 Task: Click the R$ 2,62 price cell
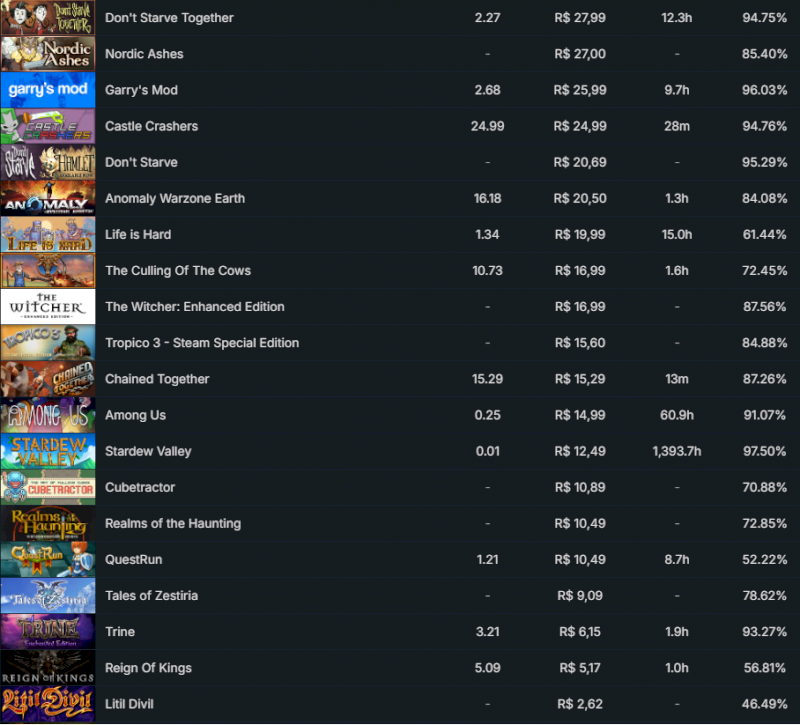point(580,704)
